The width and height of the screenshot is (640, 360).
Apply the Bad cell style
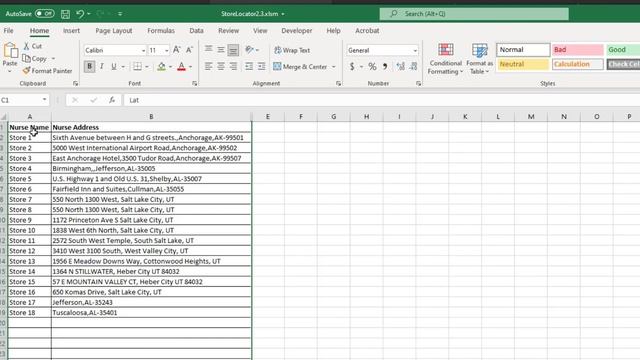point(578,49)
